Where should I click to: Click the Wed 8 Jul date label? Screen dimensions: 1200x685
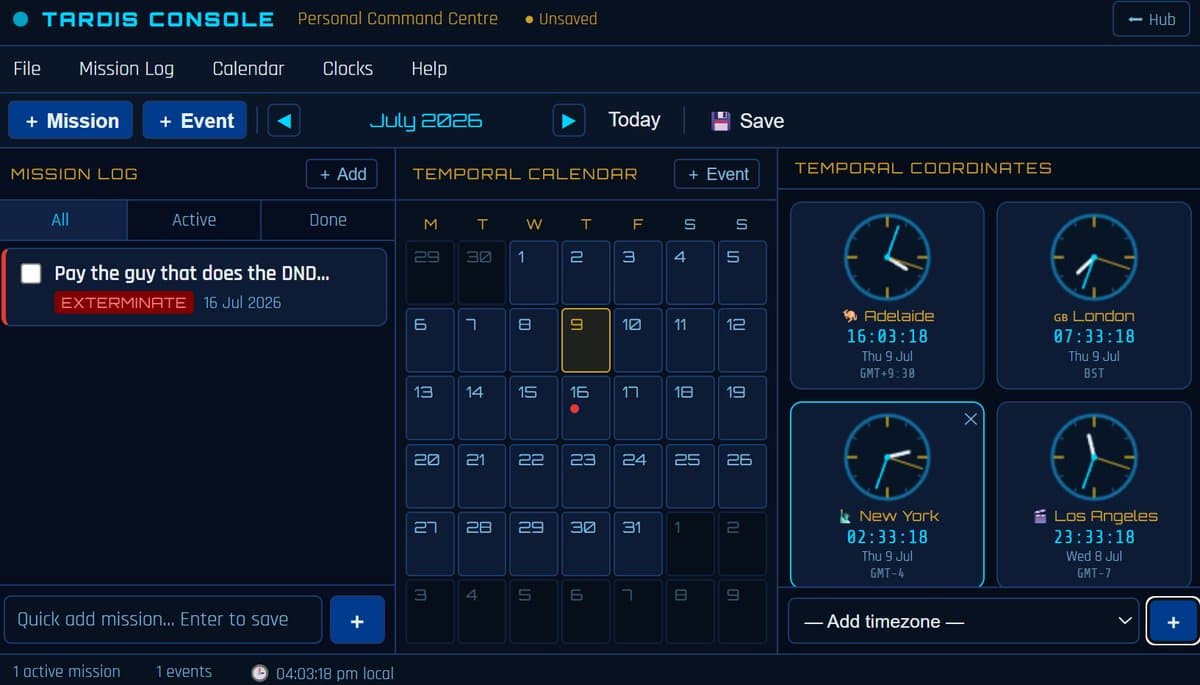(1094, 556)
